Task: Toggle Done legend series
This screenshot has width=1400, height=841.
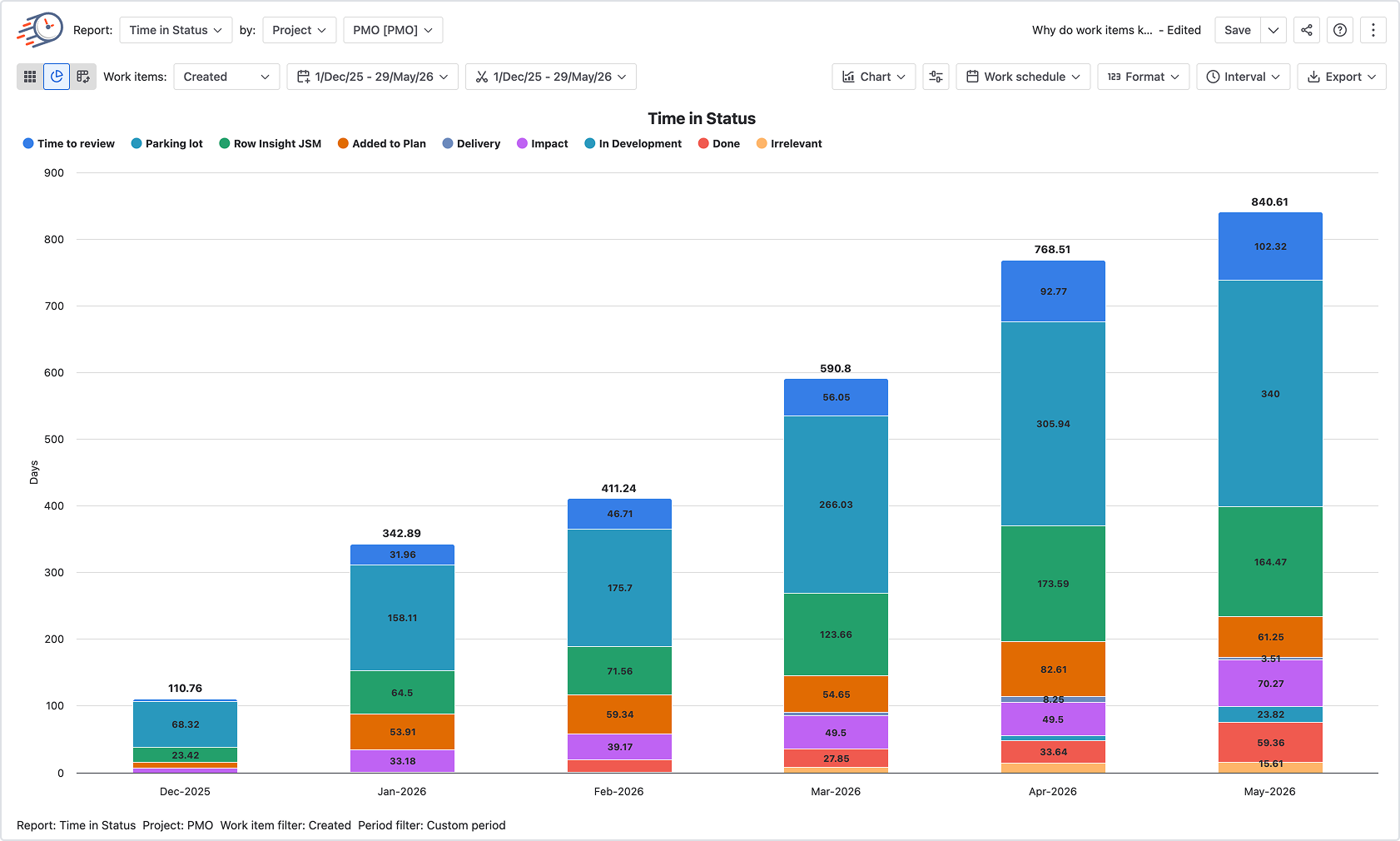Action: coord(718,143)
